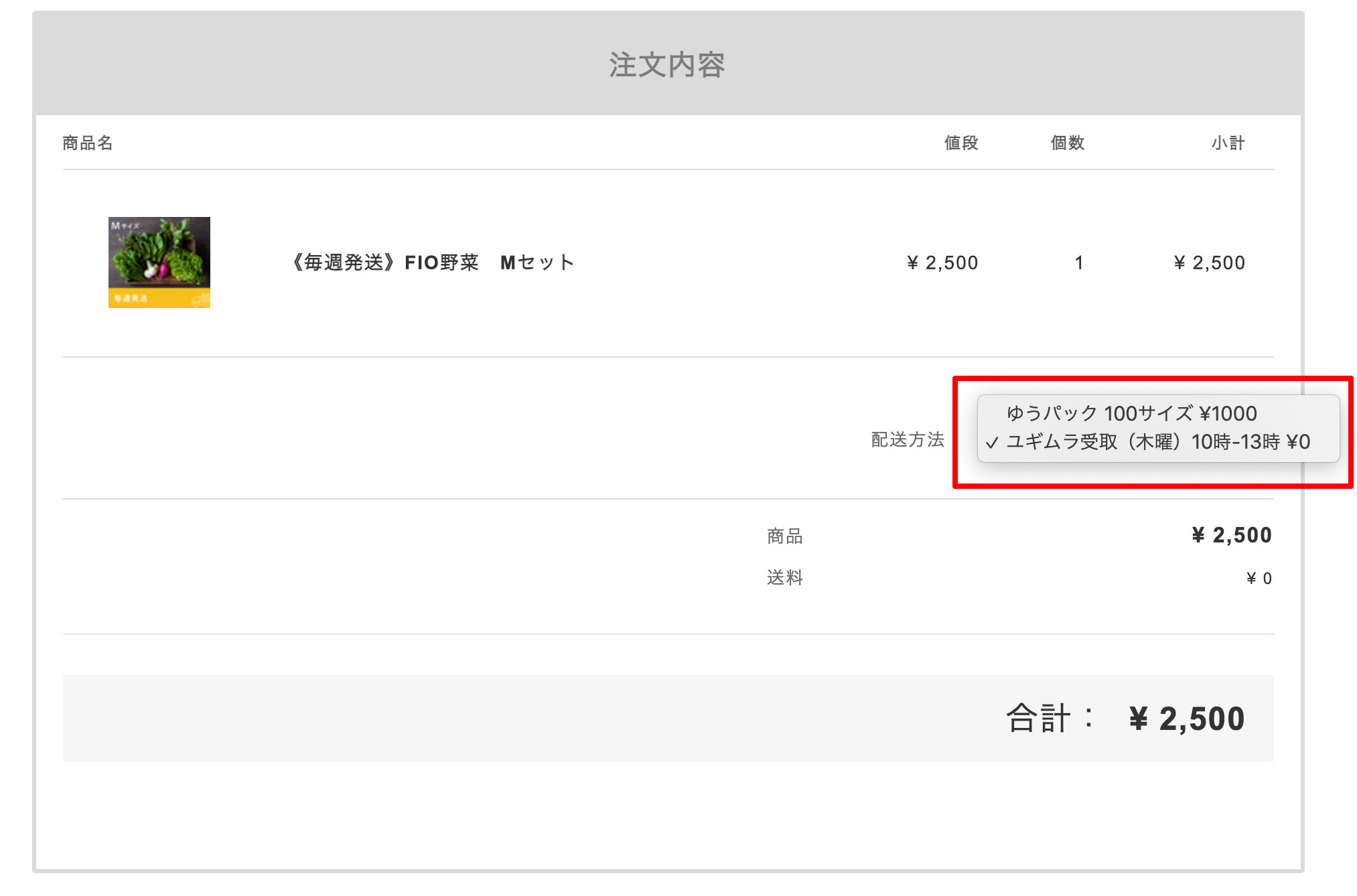Open the FIO野菜 Mセット product thumbnail
1357x896 pixels.
159,263
